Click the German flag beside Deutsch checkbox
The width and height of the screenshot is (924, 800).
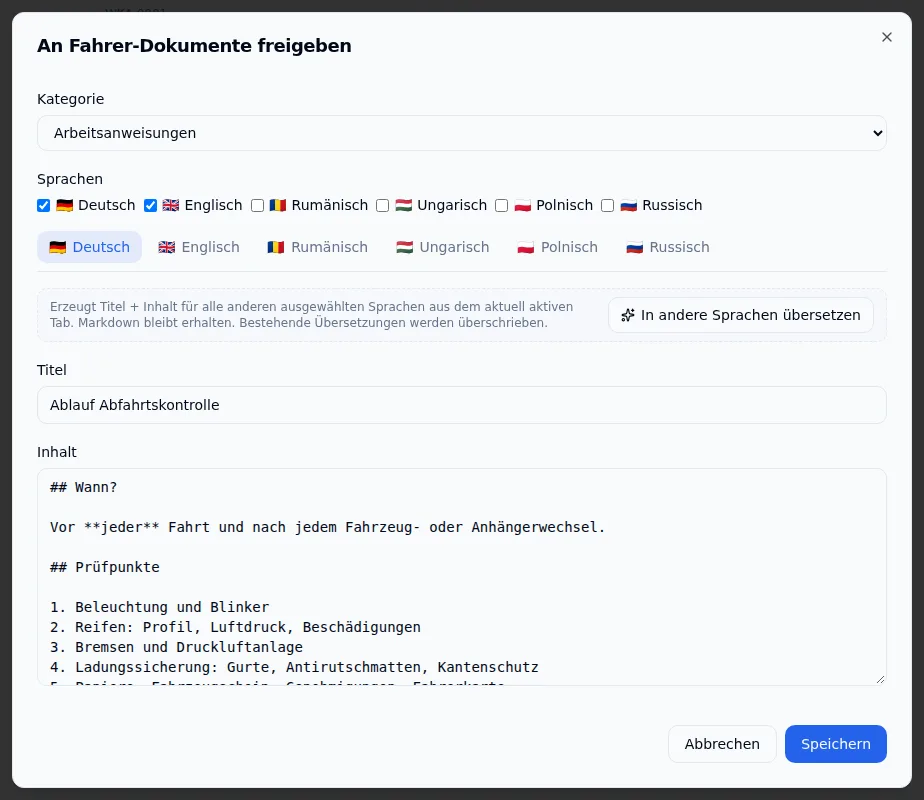[x=64, y=206]
